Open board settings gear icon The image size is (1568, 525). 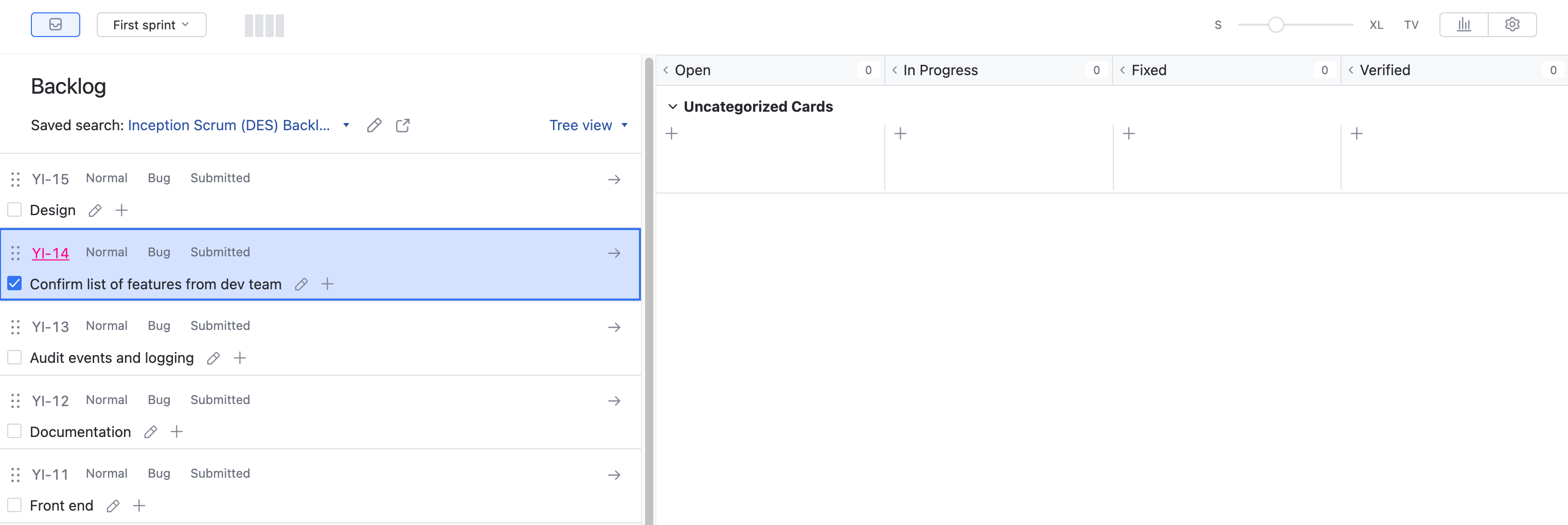click(1512, 25)
